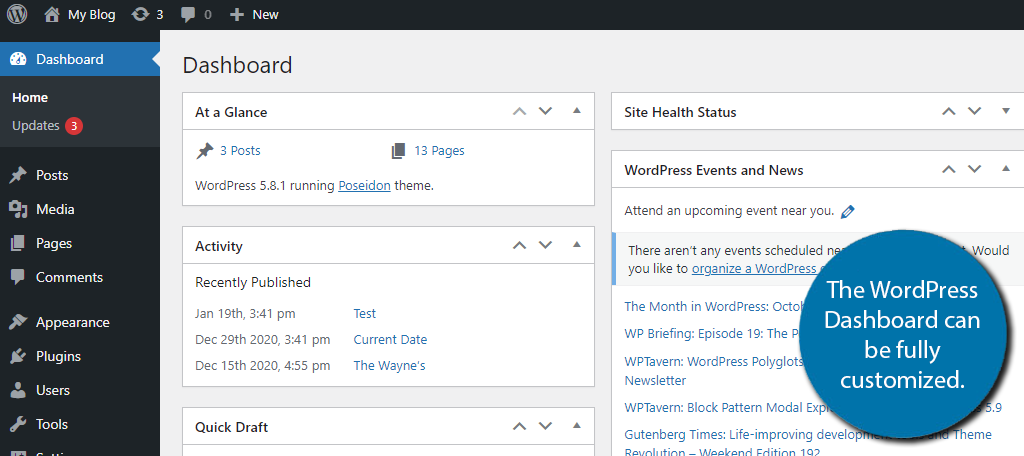Collapse the Quick Draft panel
Screen dimensions: 1024x456
pos(577,425)
